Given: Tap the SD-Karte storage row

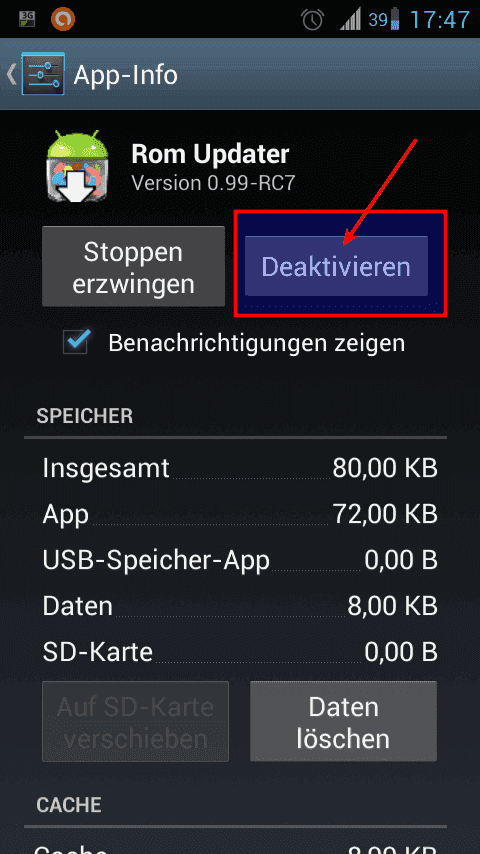Looking at the screenshot, I should point(240,651).
